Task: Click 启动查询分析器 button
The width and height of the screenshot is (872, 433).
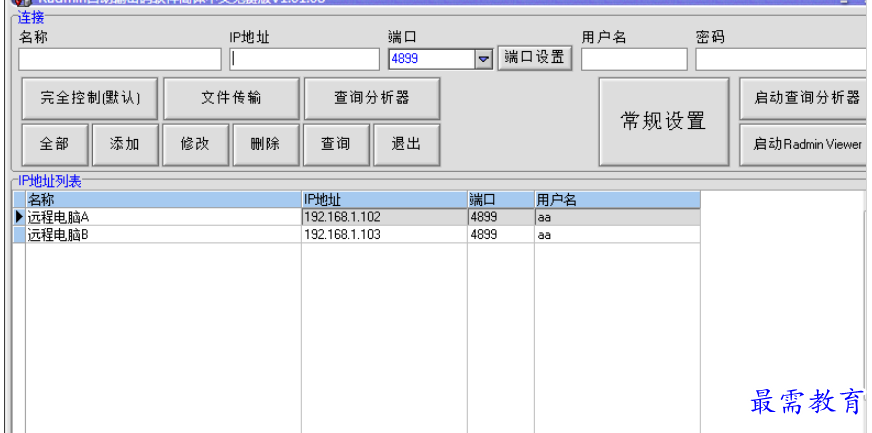Action: coord(805,98)
